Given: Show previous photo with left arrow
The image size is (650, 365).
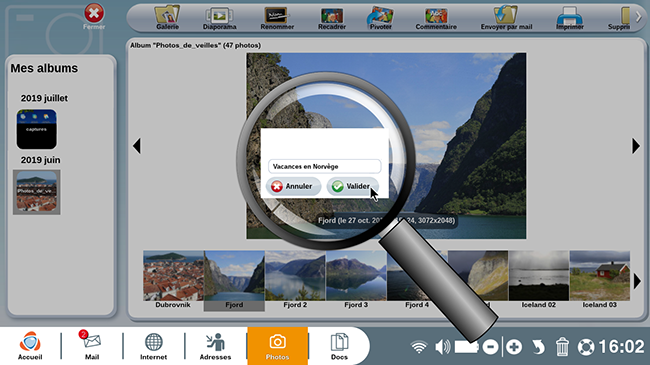Looking at the screenshot, I should pos(137,146).
